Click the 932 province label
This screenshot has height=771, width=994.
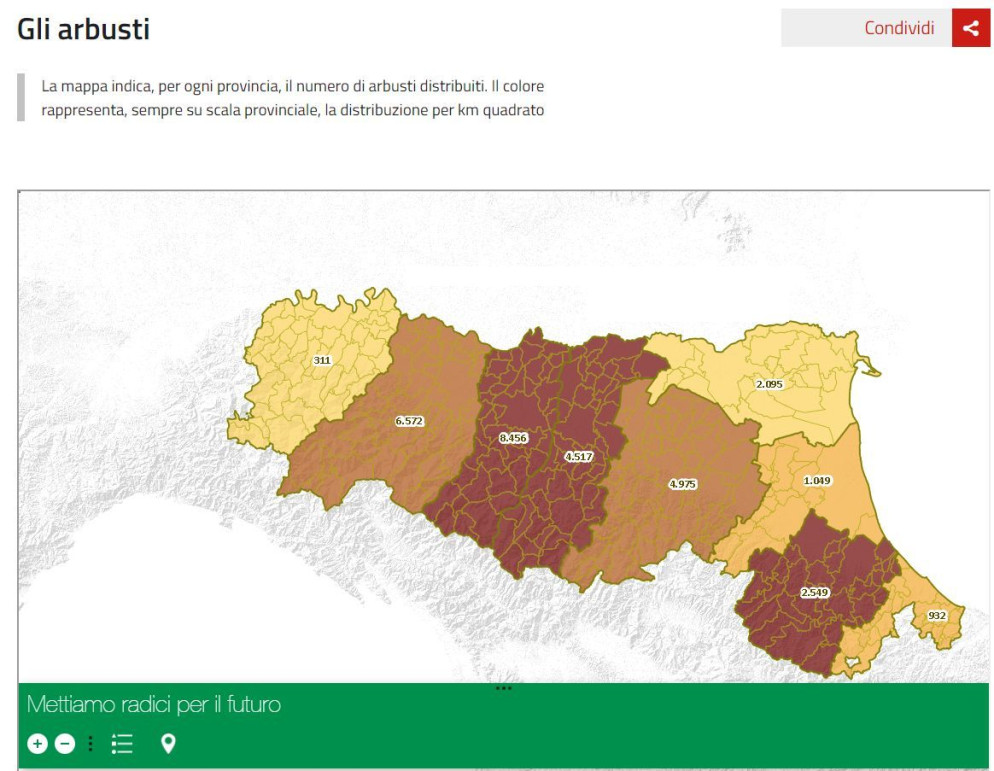coord(937,615)
